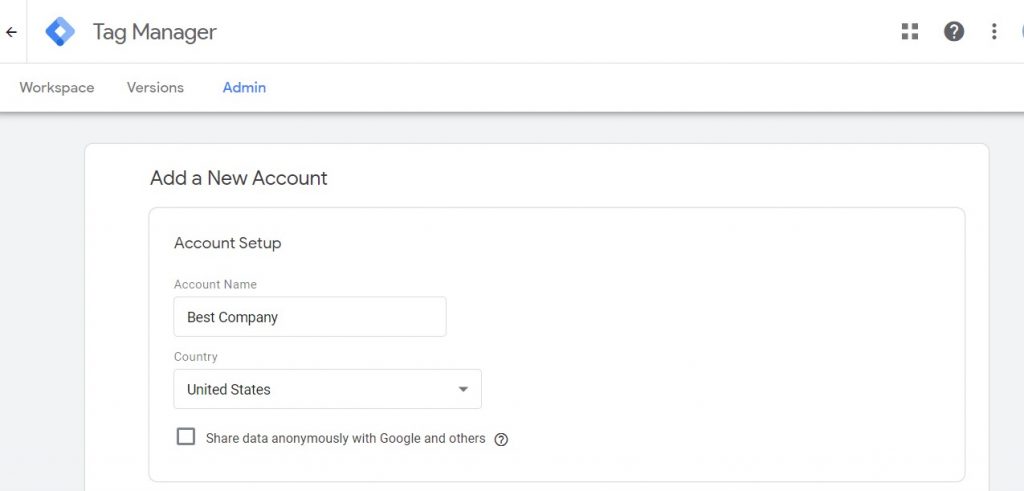Click the Account Name field label
The image size is (1024, 491).
pyautogui.click(x=215, y=285)
